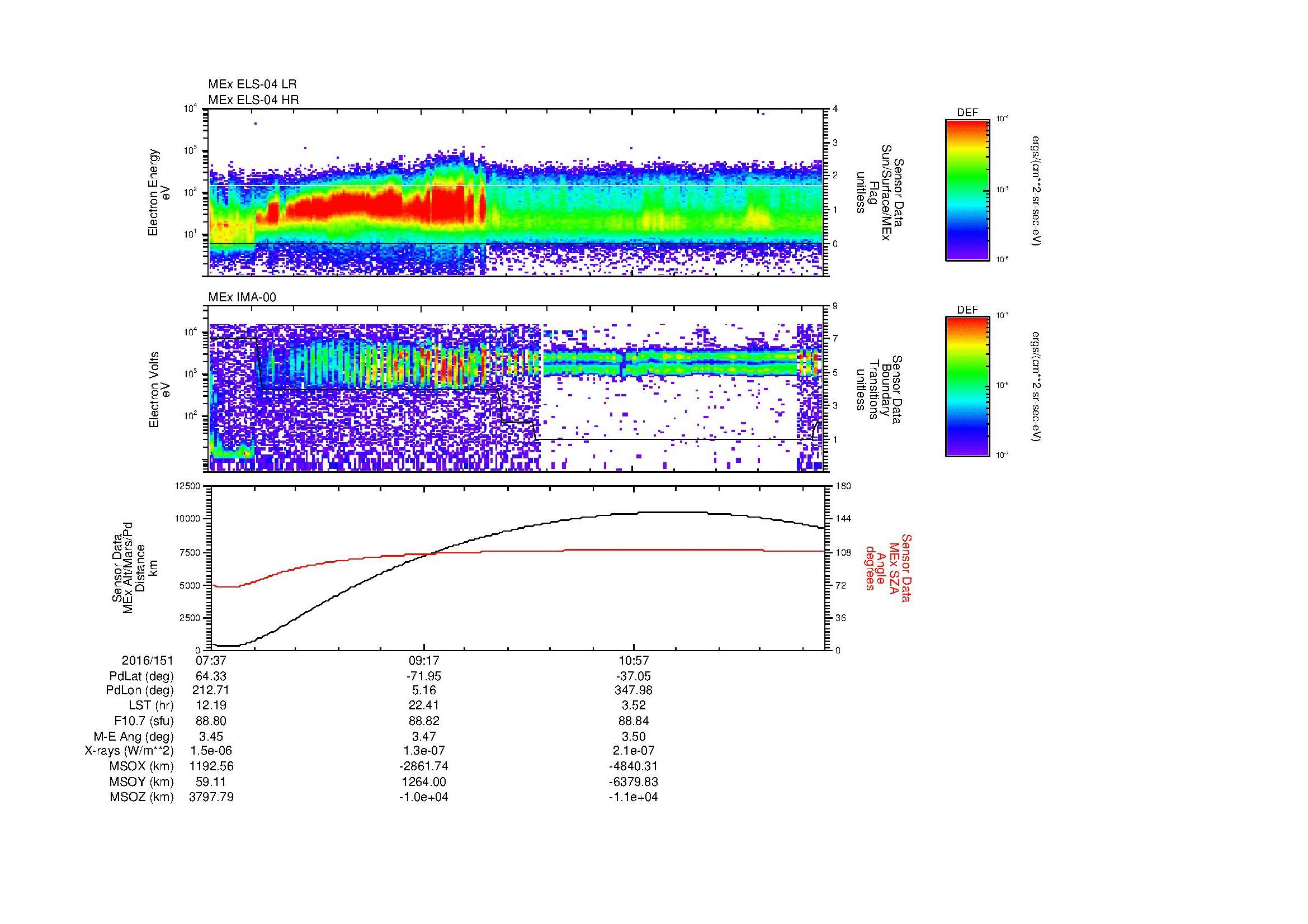Click the MSOY value '59.11'

click(x=211, y=781)
